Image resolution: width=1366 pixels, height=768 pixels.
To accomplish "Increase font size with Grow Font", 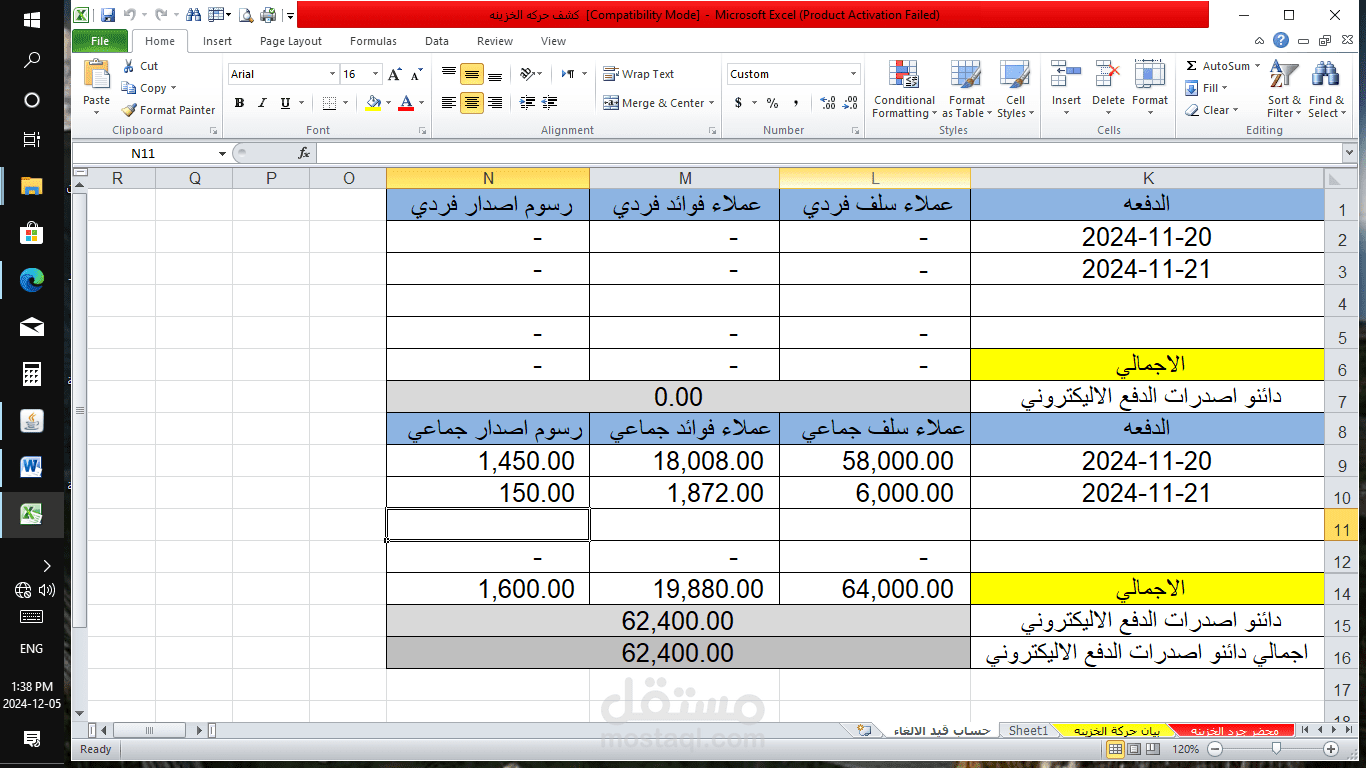I will coord(395,74).
